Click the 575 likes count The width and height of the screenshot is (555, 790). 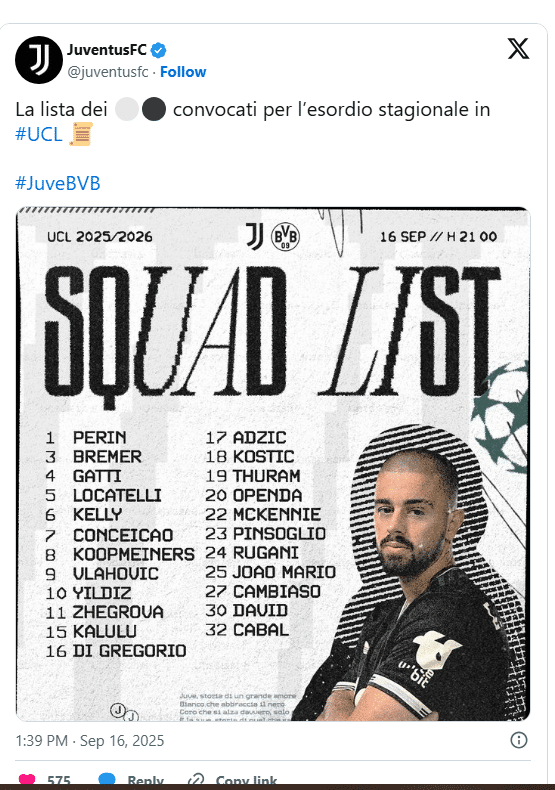pyautogui.click(x=58, y=781)
